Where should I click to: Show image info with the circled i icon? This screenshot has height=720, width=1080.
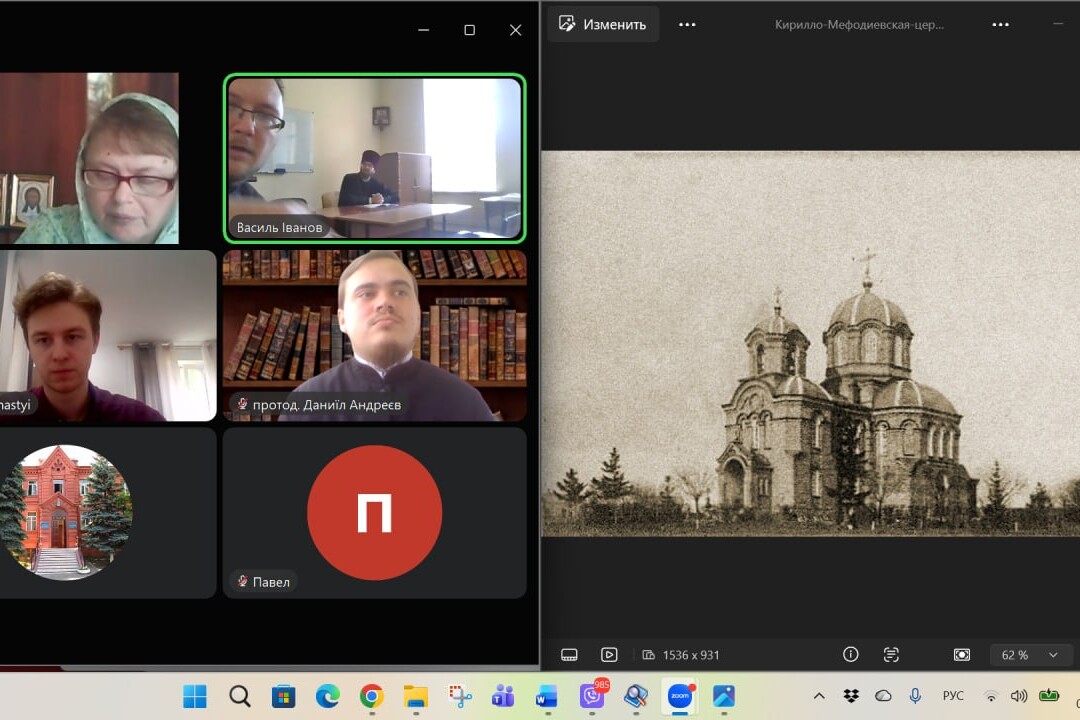[851, 655]
